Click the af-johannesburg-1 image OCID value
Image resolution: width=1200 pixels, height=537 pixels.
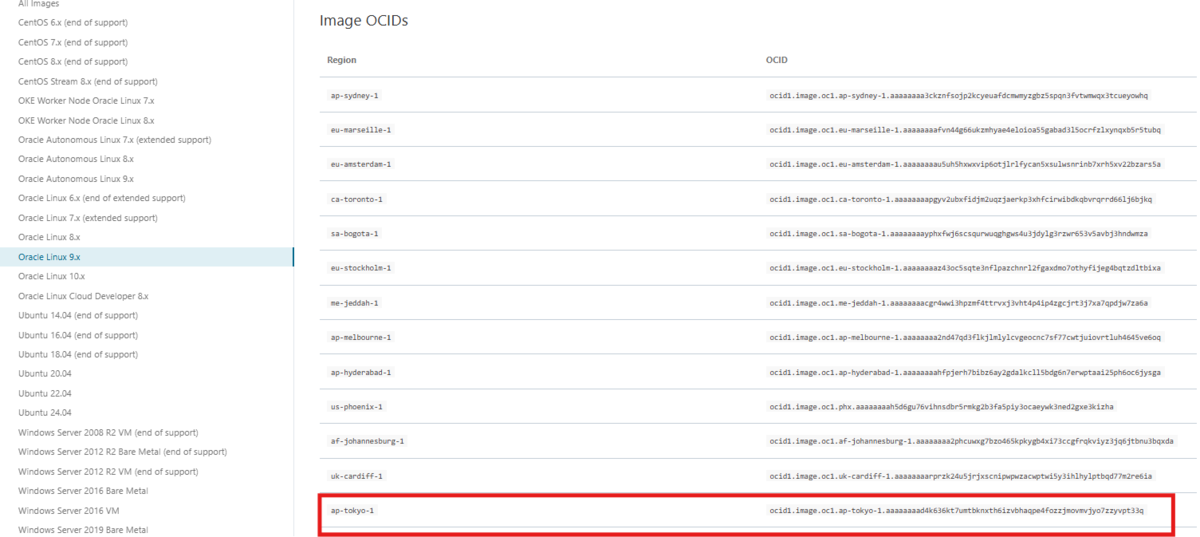[x=970, y=441]
